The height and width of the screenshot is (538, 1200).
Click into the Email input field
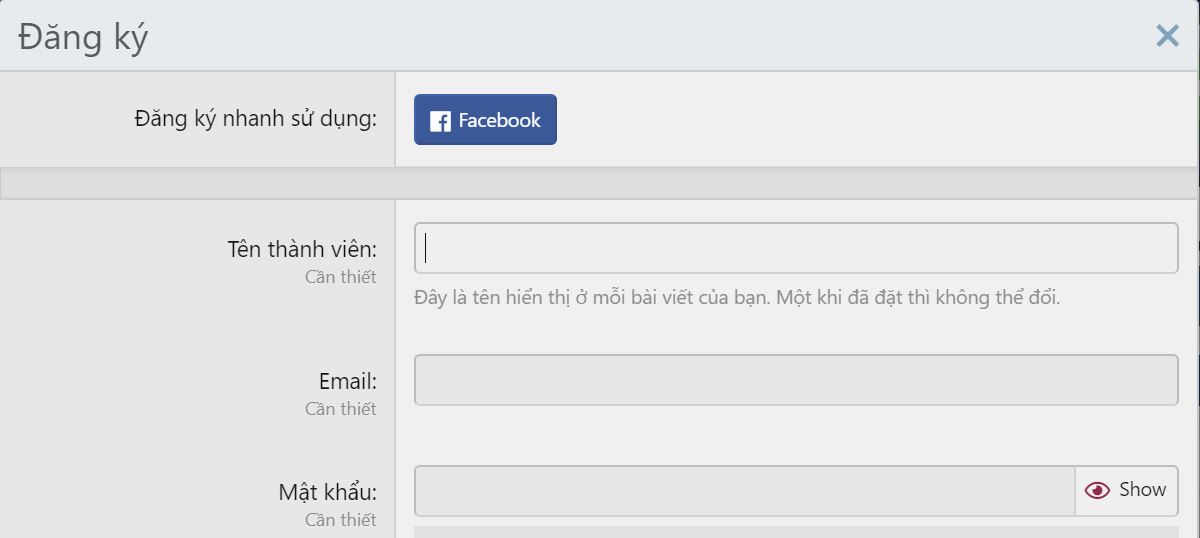796,380
